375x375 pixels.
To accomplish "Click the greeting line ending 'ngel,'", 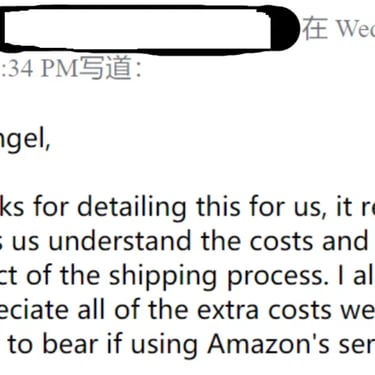I will pyautogui.click(x=25, y=140).
